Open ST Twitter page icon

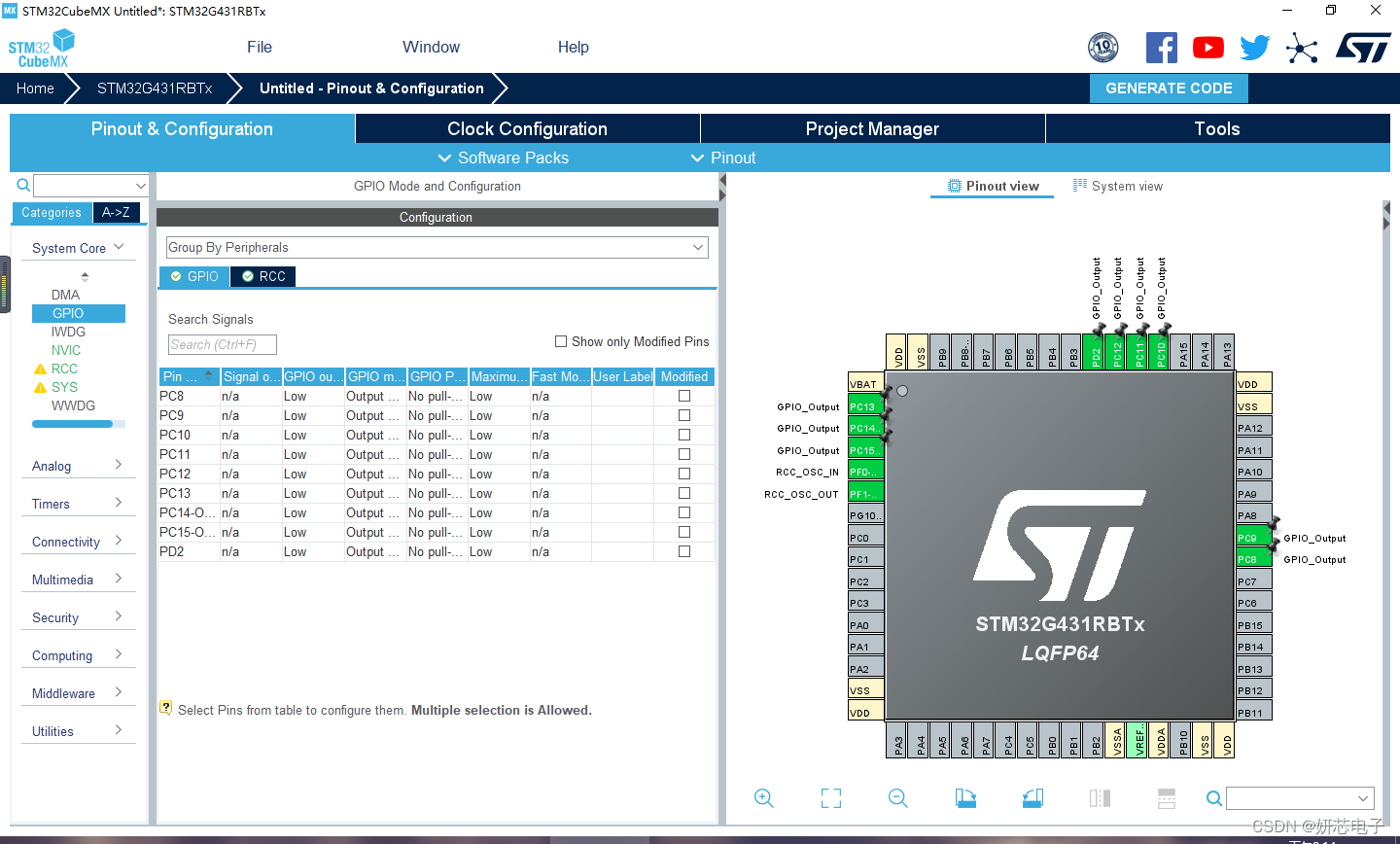pos(1255,48)
